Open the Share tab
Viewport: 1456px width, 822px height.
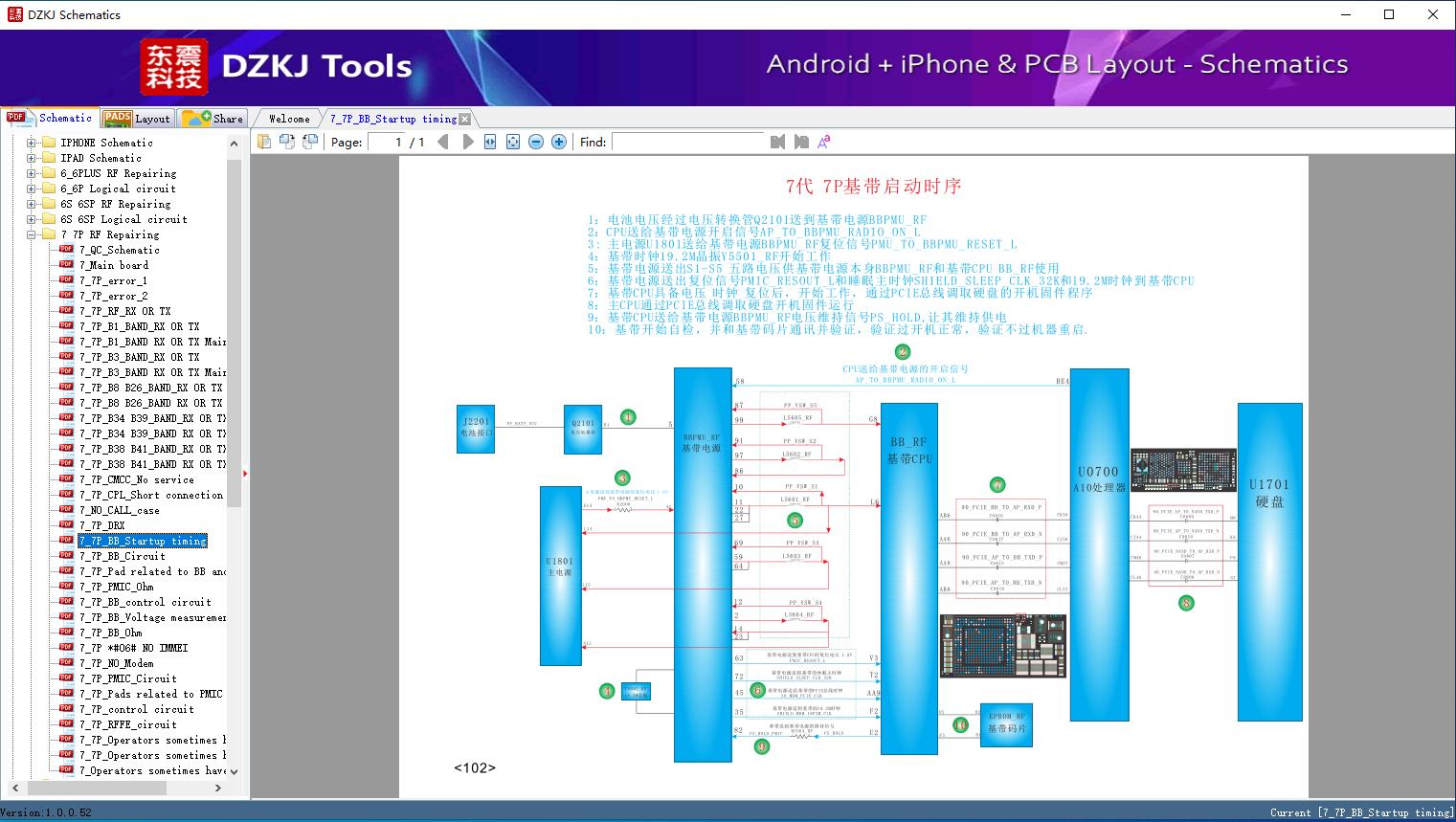click(x=213, y=119)
